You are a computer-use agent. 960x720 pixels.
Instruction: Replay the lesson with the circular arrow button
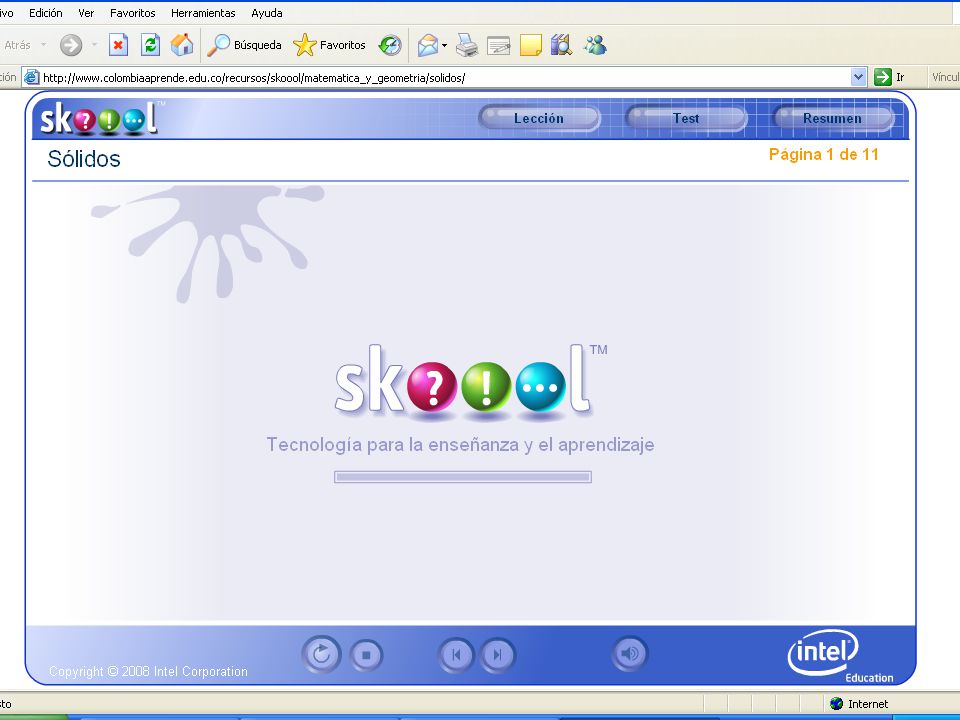pyautogui.click(x=321, y=654)
